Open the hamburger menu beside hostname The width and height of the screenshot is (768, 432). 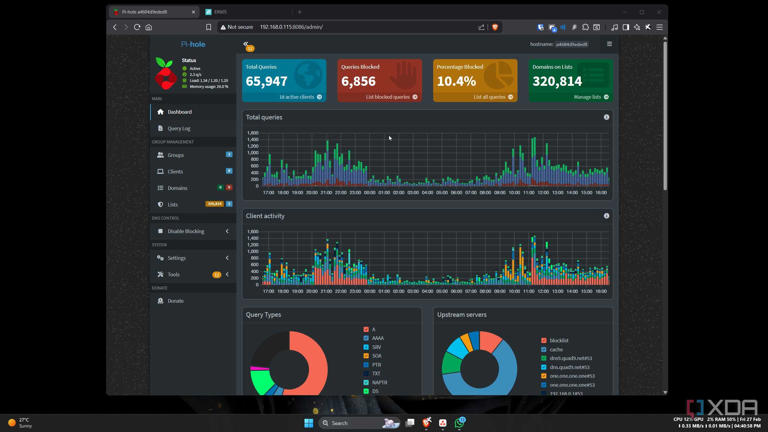(x=609, y=44)
